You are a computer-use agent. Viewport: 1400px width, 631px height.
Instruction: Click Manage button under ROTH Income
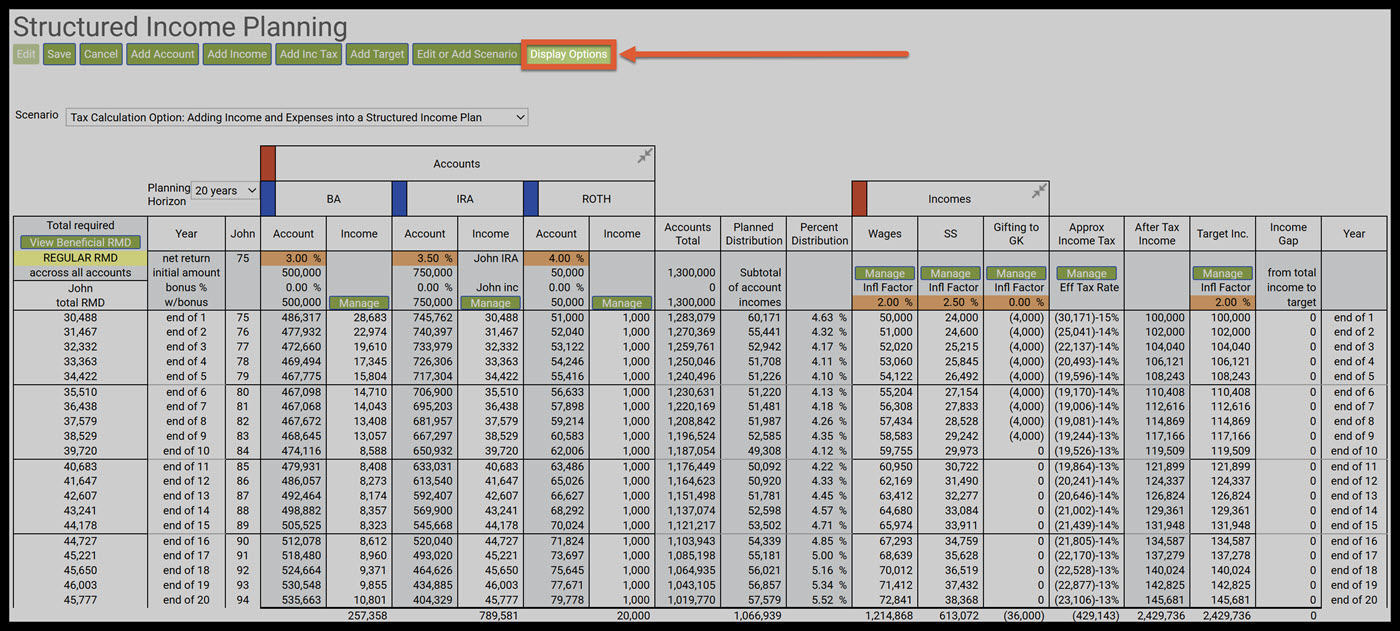tap(622, 303)
